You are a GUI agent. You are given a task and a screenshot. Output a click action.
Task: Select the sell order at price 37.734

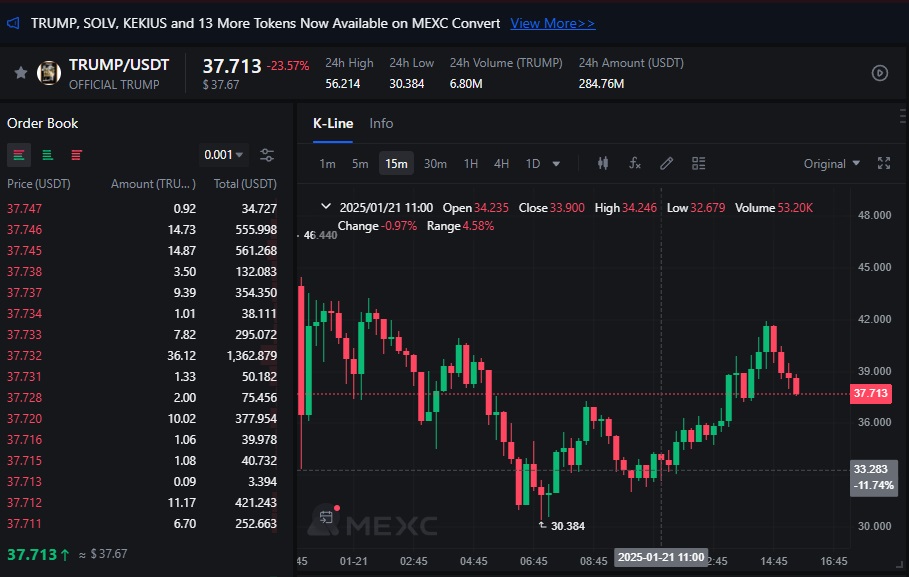(x=141, y=314)
